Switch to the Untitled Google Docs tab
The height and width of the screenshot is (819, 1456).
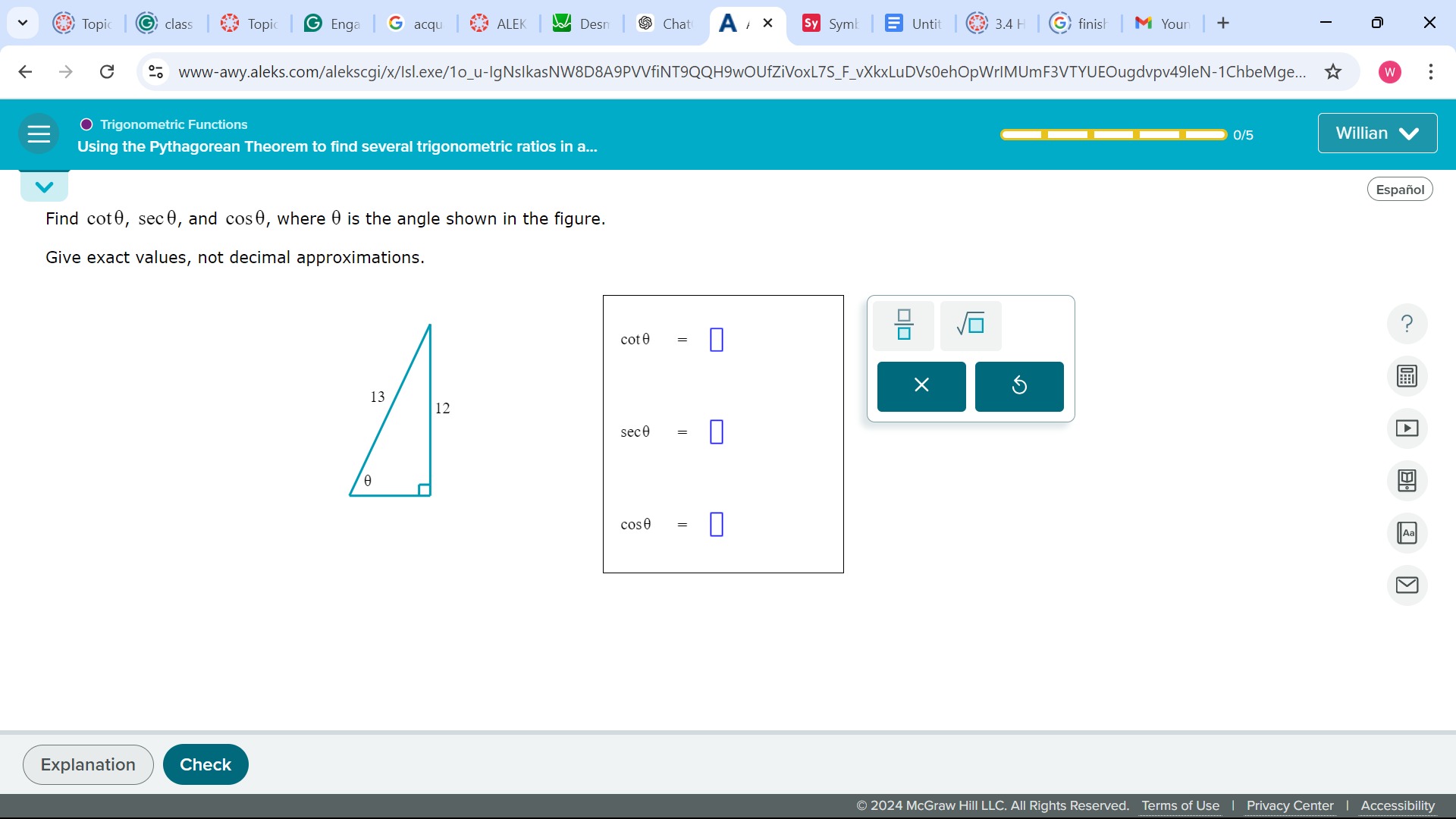coord(914,24)
